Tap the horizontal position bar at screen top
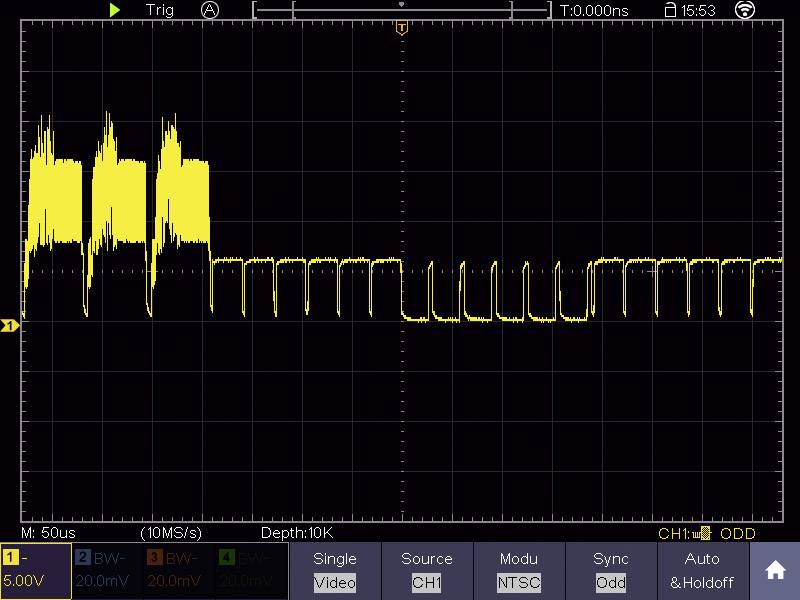The height and width of the screenshot is (600, 800). click(x=400, y=10)
